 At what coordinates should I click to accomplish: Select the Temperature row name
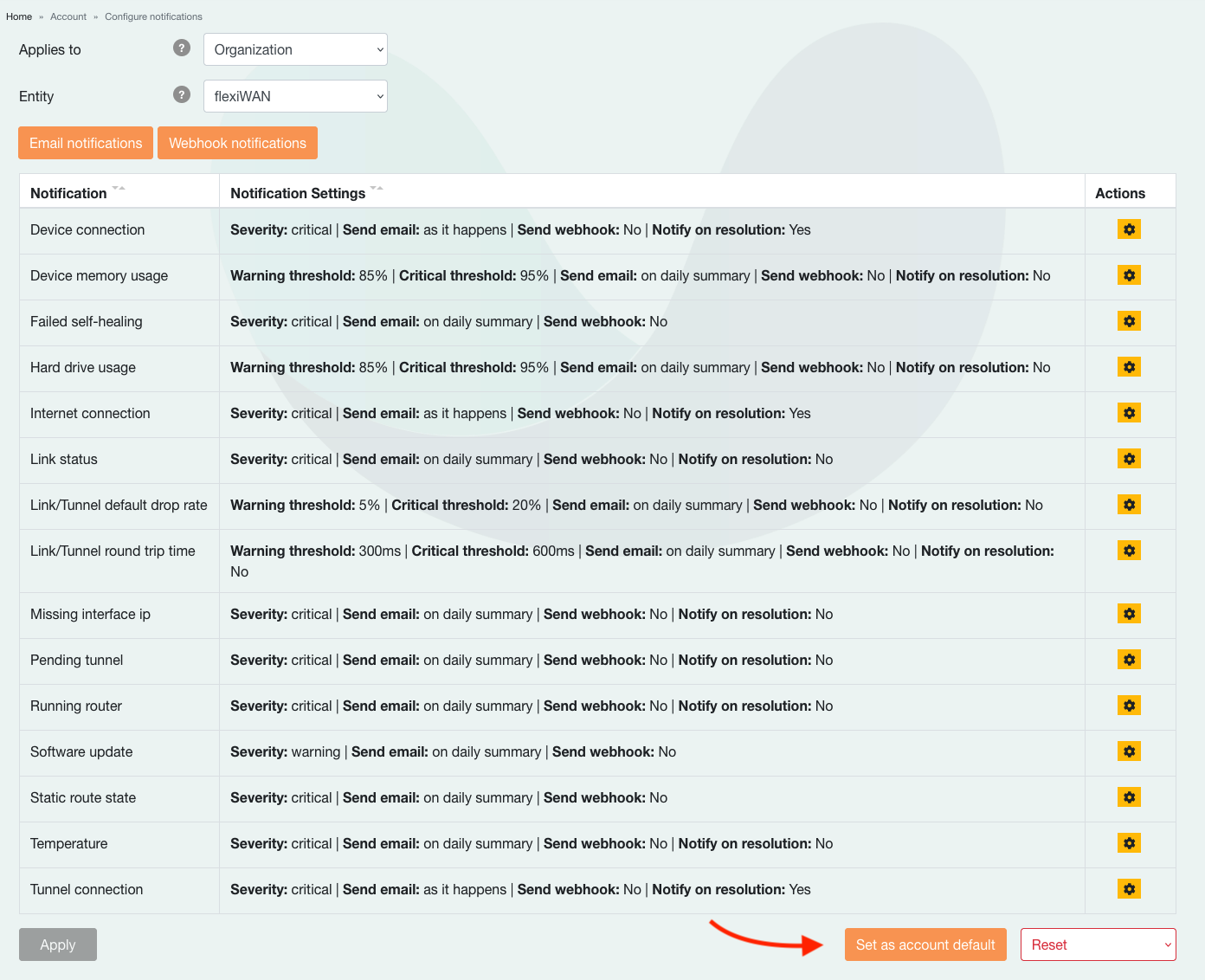[x=69, y=843]
